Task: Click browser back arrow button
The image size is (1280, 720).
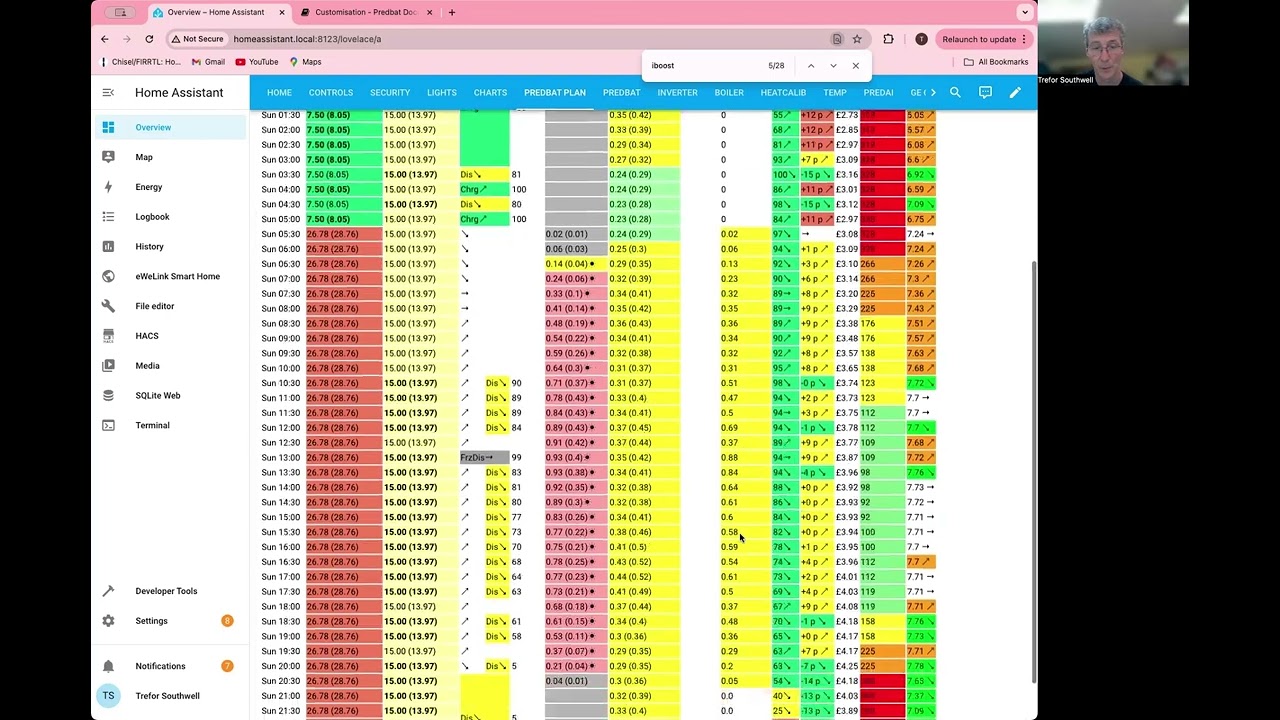Action: tap(104, 39)
